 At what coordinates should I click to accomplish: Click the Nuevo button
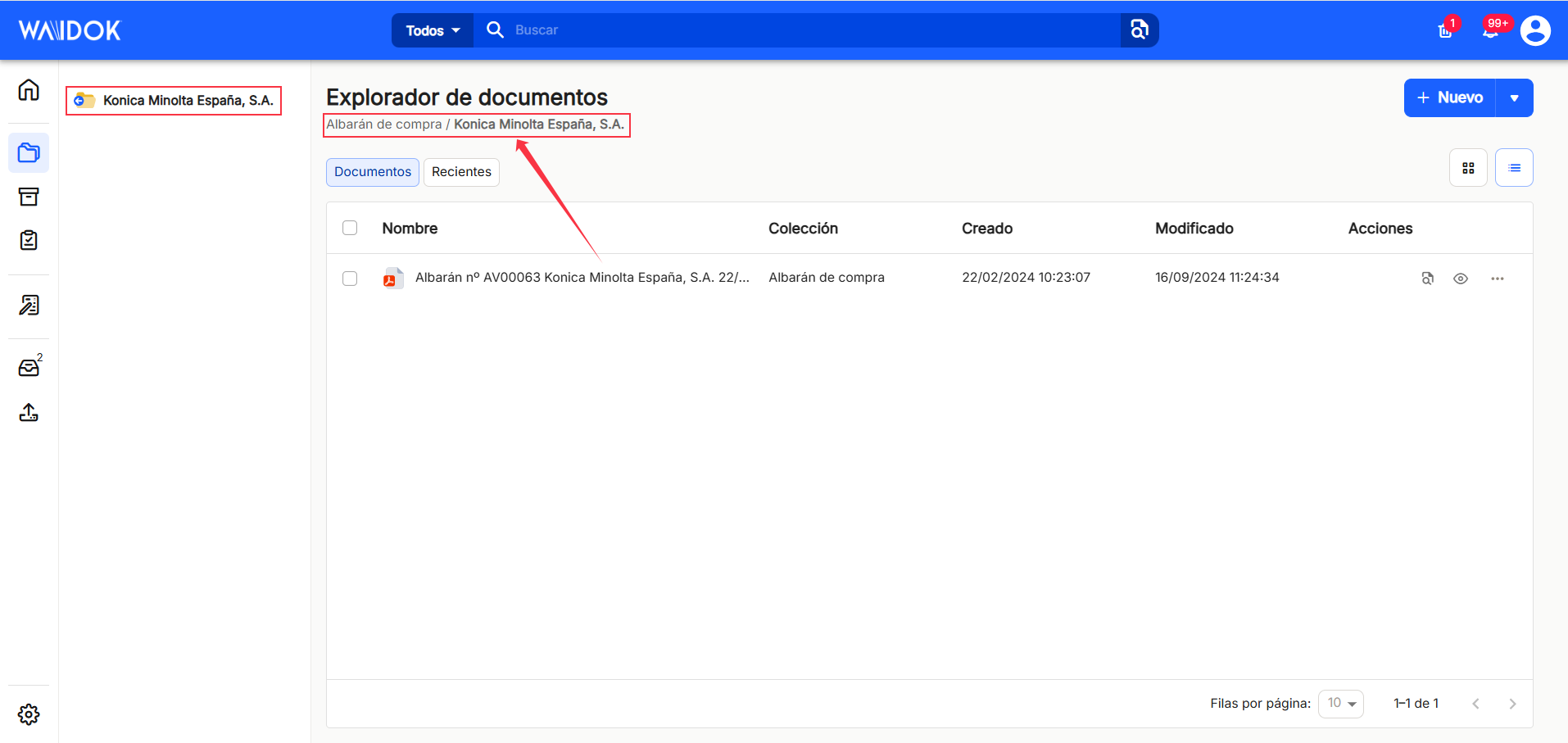(x=1450, y=98)
